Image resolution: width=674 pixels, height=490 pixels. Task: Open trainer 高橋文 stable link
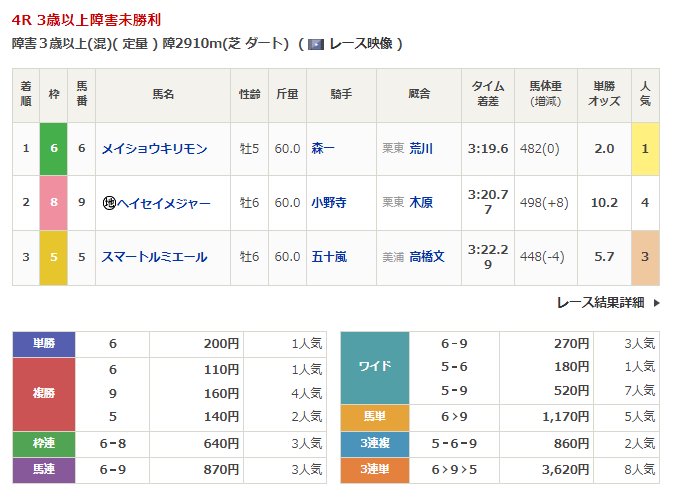(x=427, y=257)
